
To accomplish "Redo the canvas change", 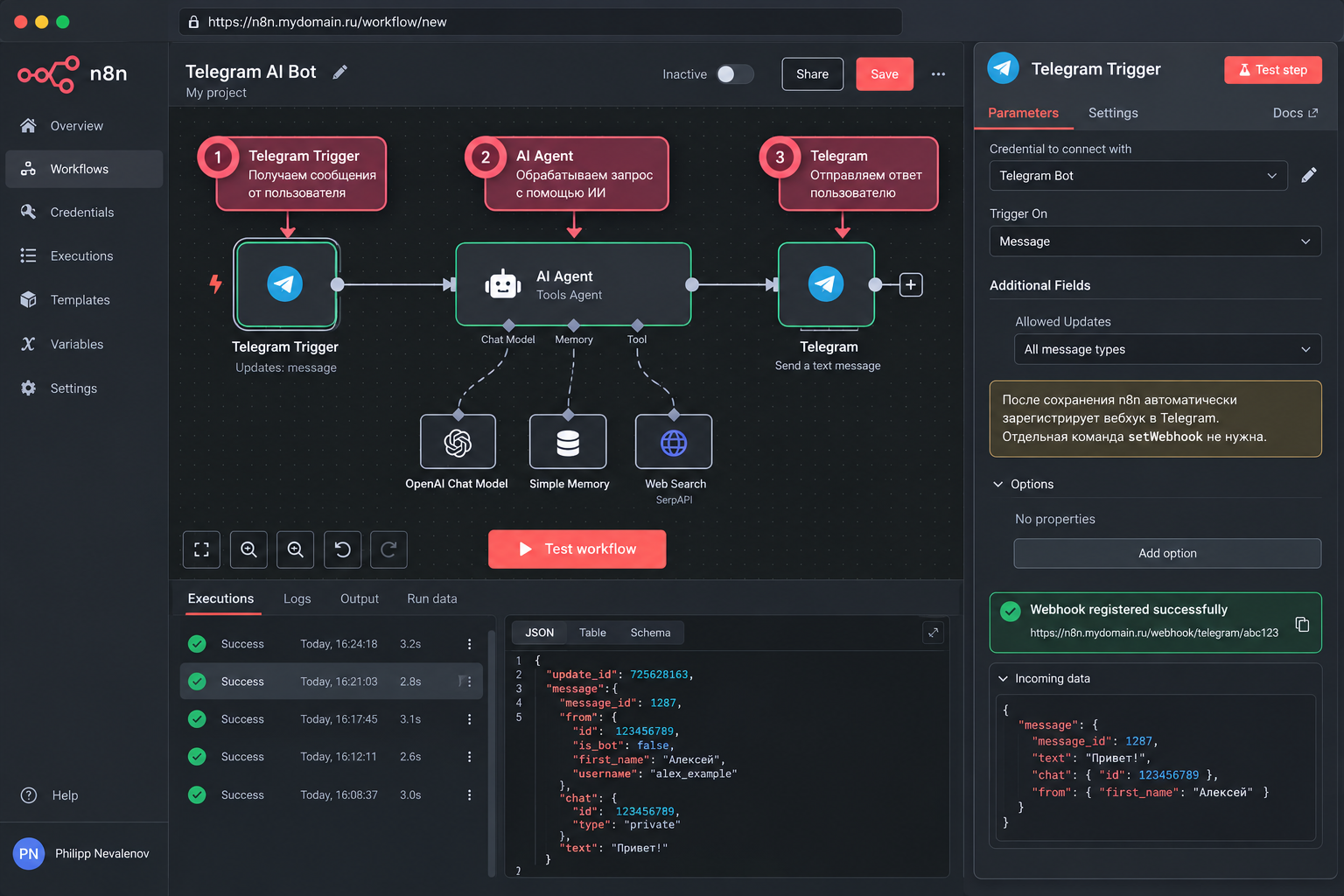I will pyautogui.click(x=388, y=549).
